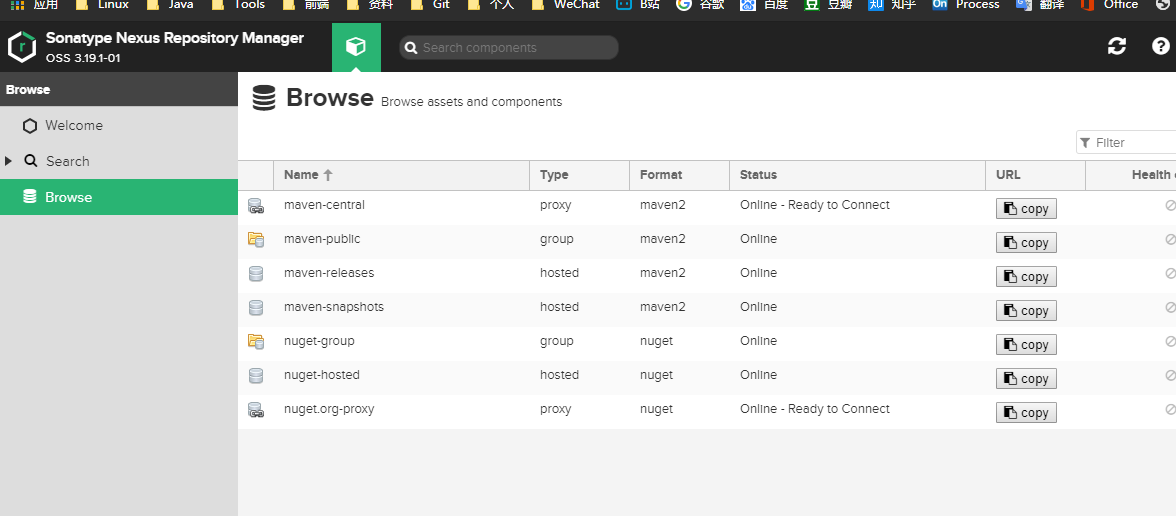Click the magnifier icon in search box

point(411,48)
